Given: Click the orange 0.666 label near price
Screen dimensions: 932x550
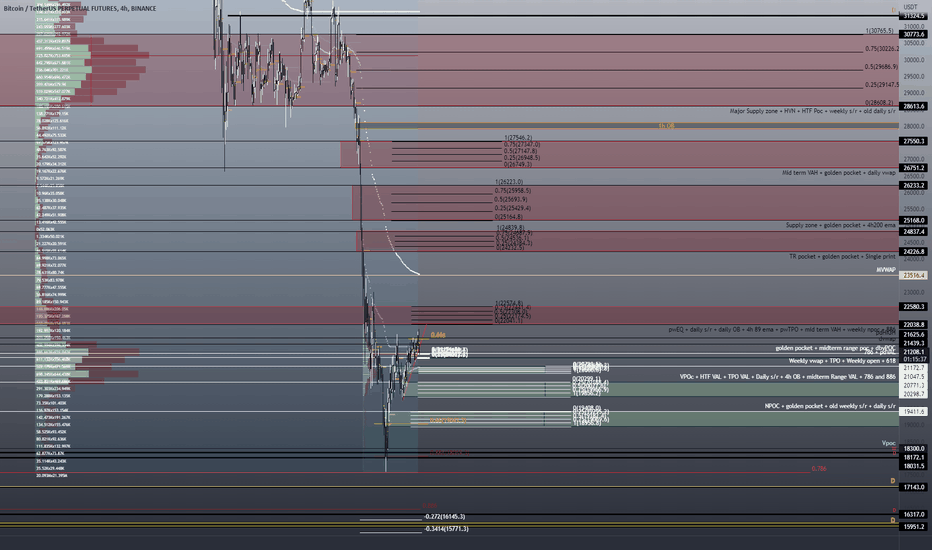Looking at the screenshot, I should pyautogui.click(x=438, y=335).
